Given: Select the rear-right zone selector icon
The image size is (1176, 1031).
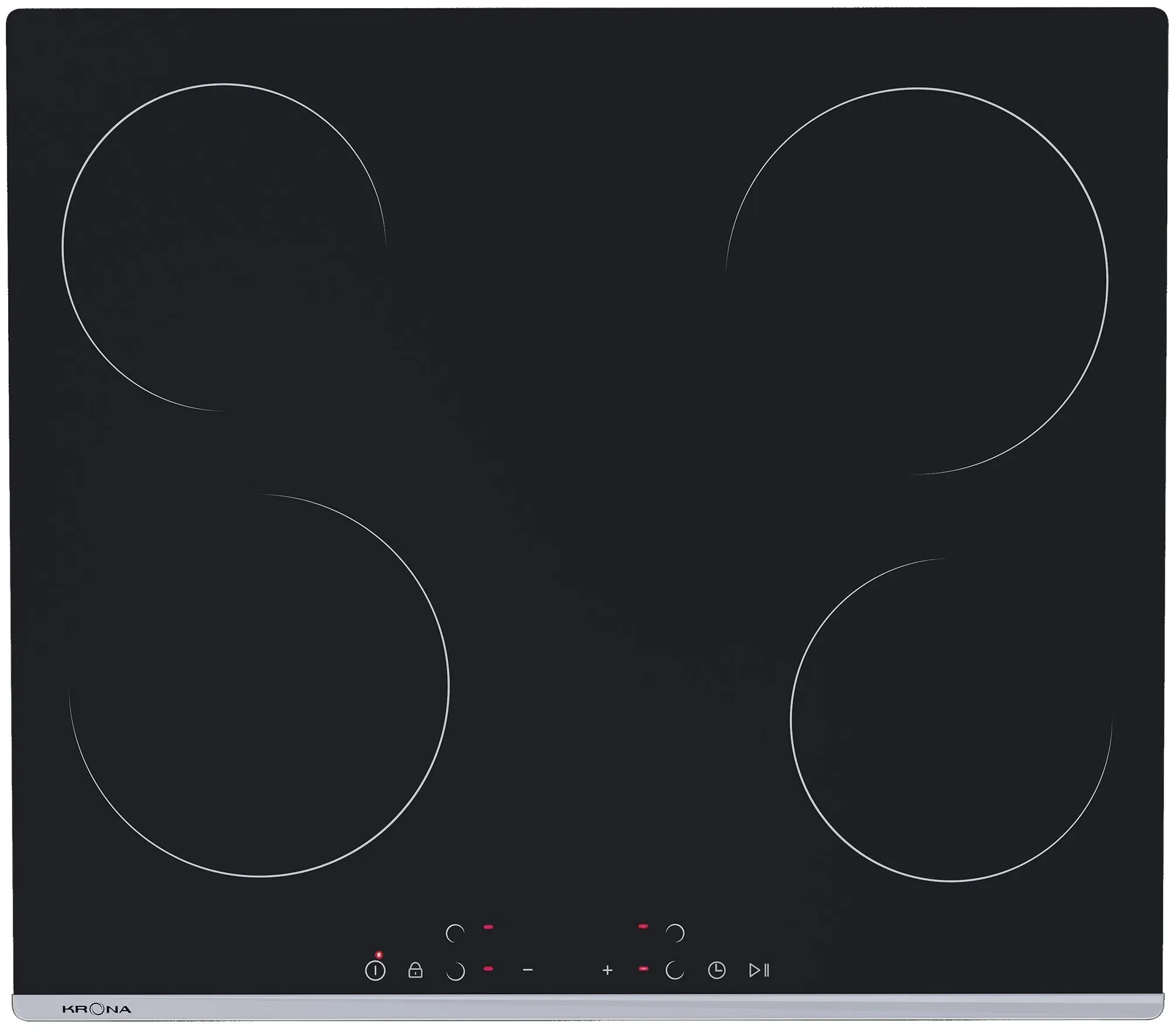Looking at the screenshot, I should (x=675, y=933).
